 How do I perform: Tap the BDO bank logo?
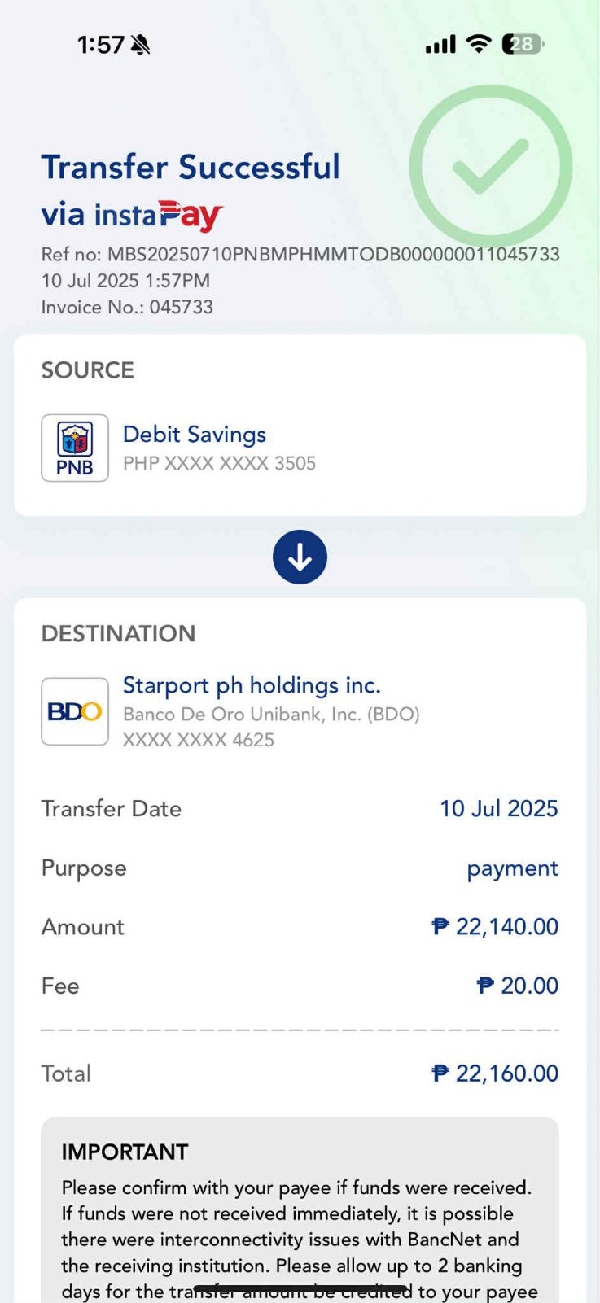pyautogui.click(x=75, y=711)
